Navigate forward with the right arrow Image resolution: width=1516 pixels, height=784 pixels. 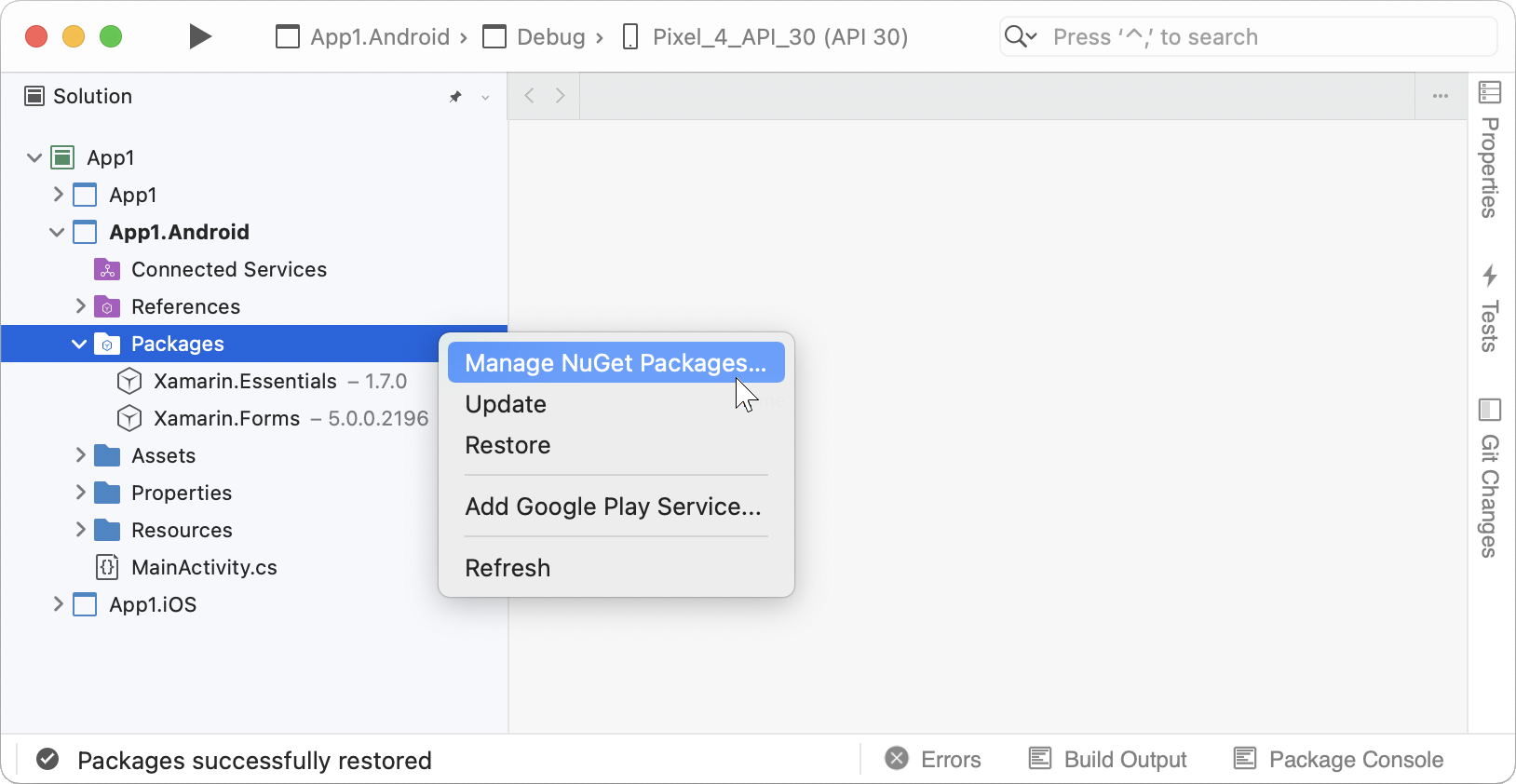[x=560, y=96]
